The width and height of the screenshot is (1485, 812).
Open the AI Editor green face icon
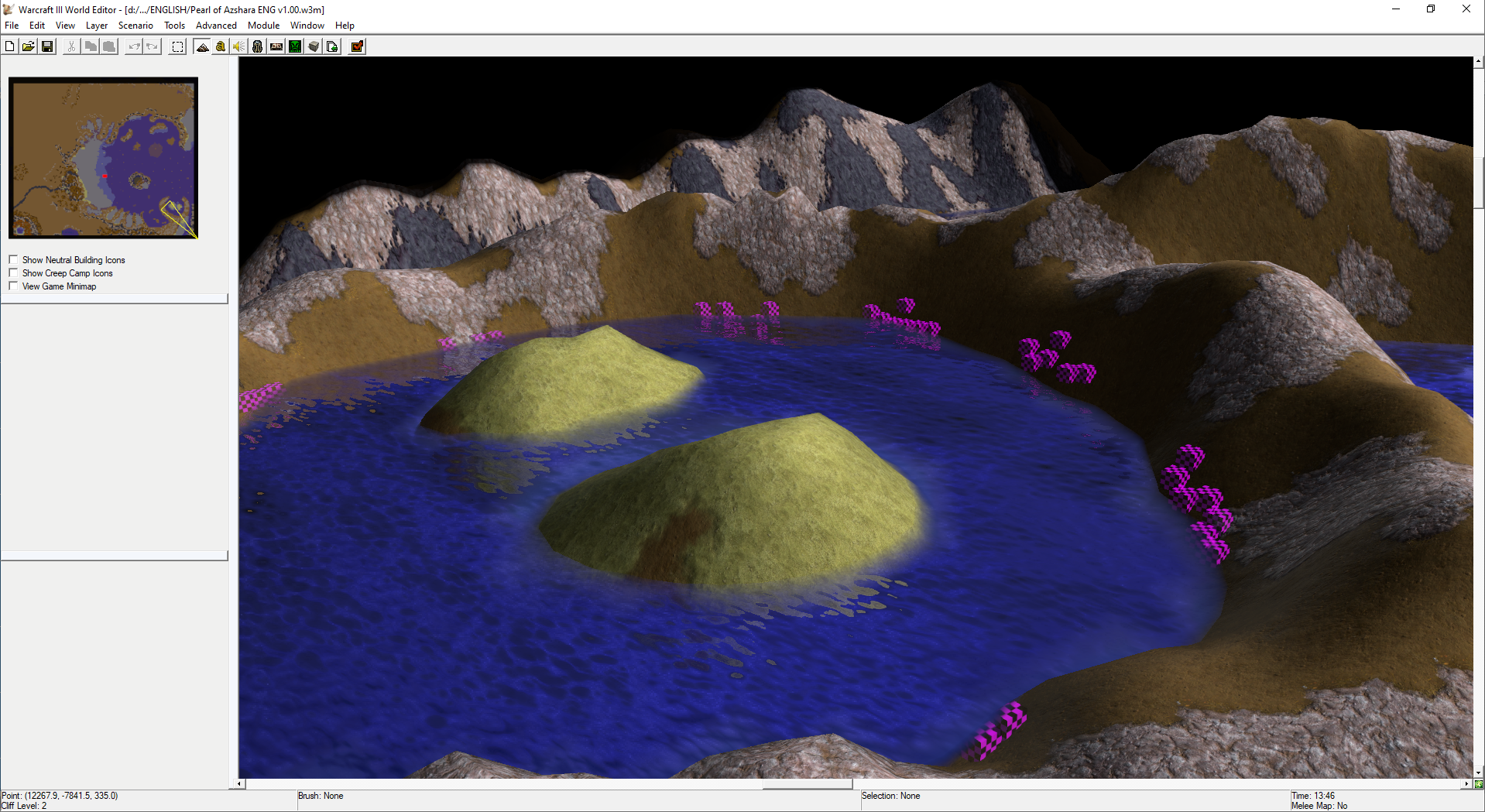(295, 46)
